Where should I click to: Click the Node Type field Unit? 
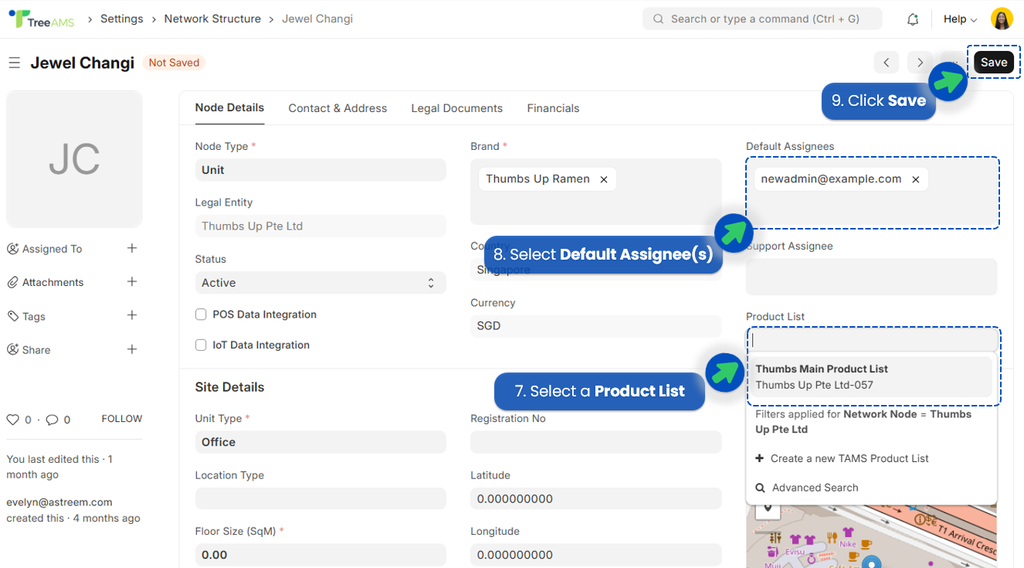pyautogui.click(x=320, y=170)
